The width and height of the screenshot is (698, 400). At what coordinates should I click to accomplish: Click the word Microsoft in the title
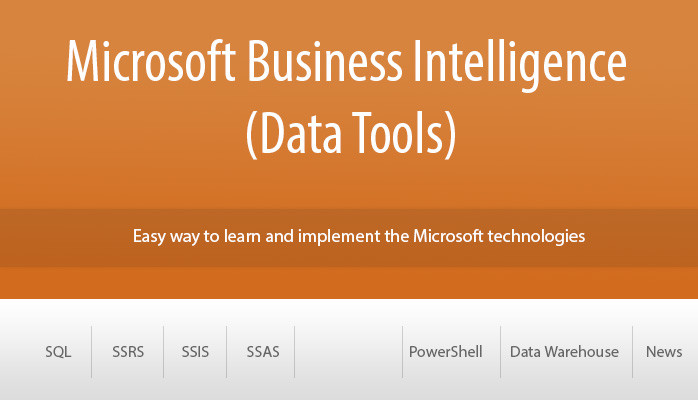tap(150, 61)
